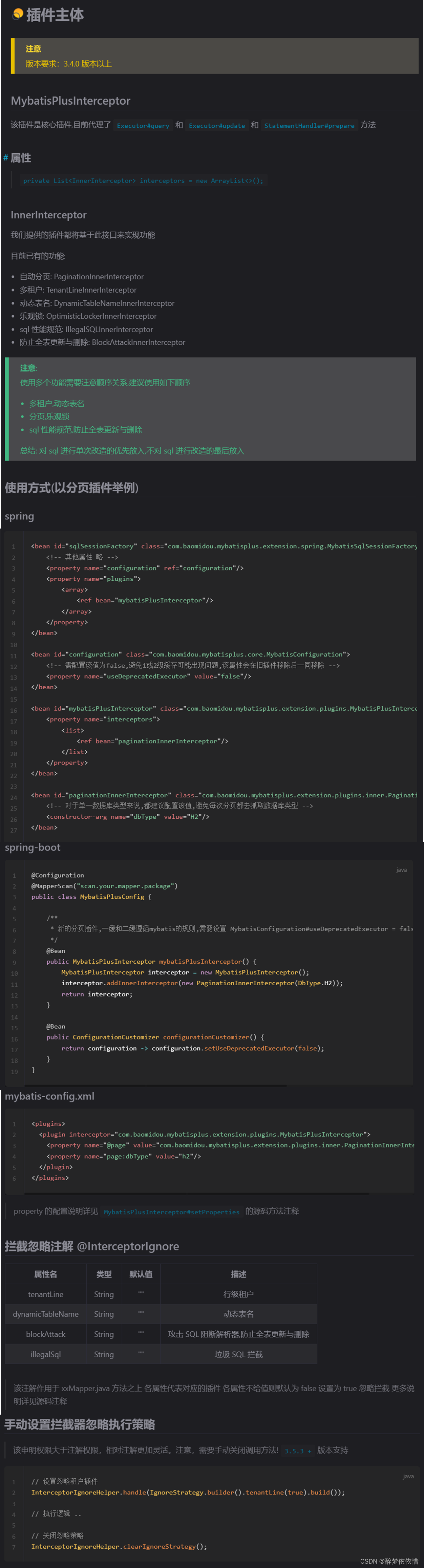Click the 类型 table header
The height and width of the screenshot is (1568, 424).
coord(104,1274)
